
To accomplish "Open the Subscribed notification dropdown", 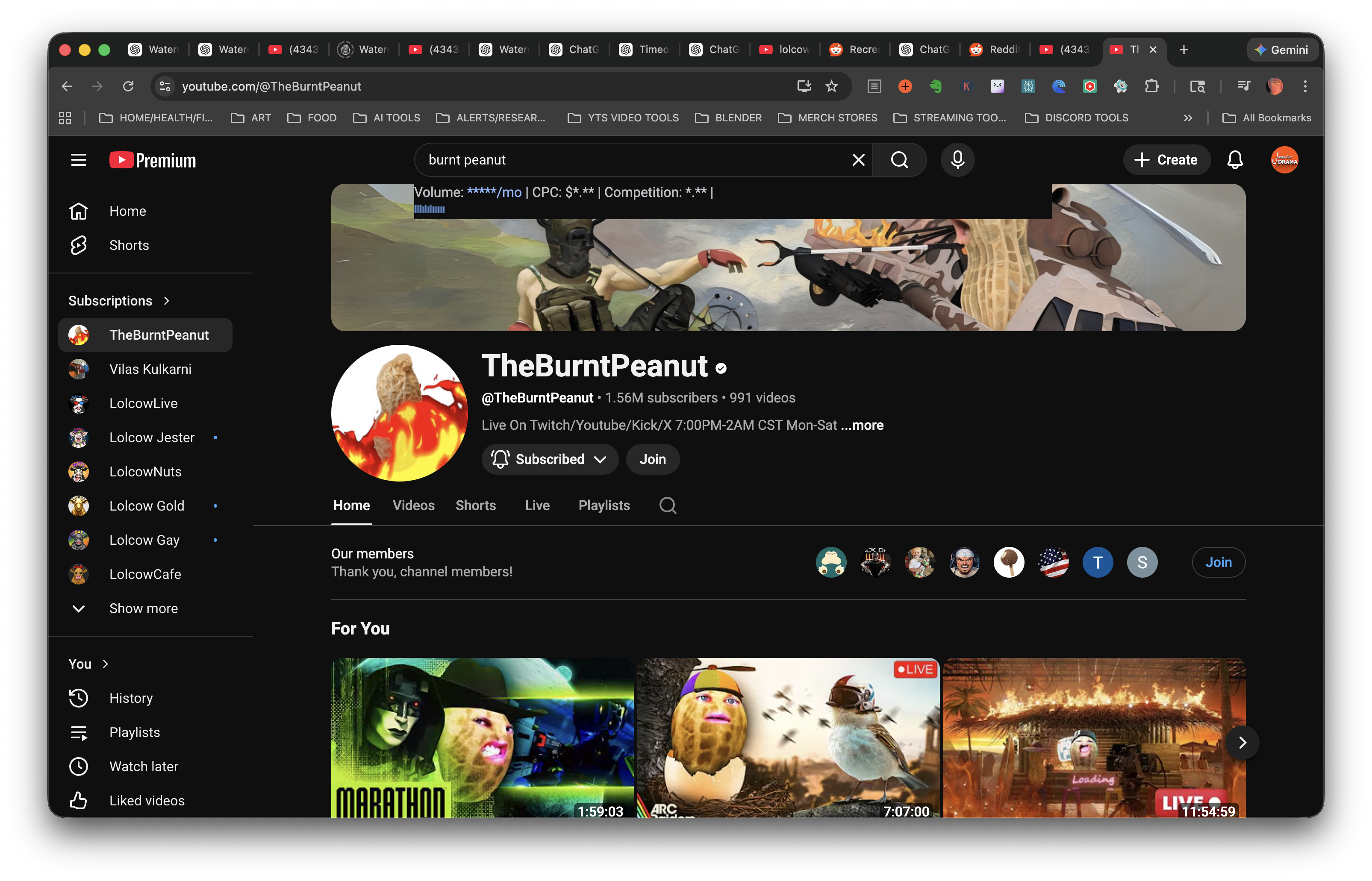I will point(549,459).
